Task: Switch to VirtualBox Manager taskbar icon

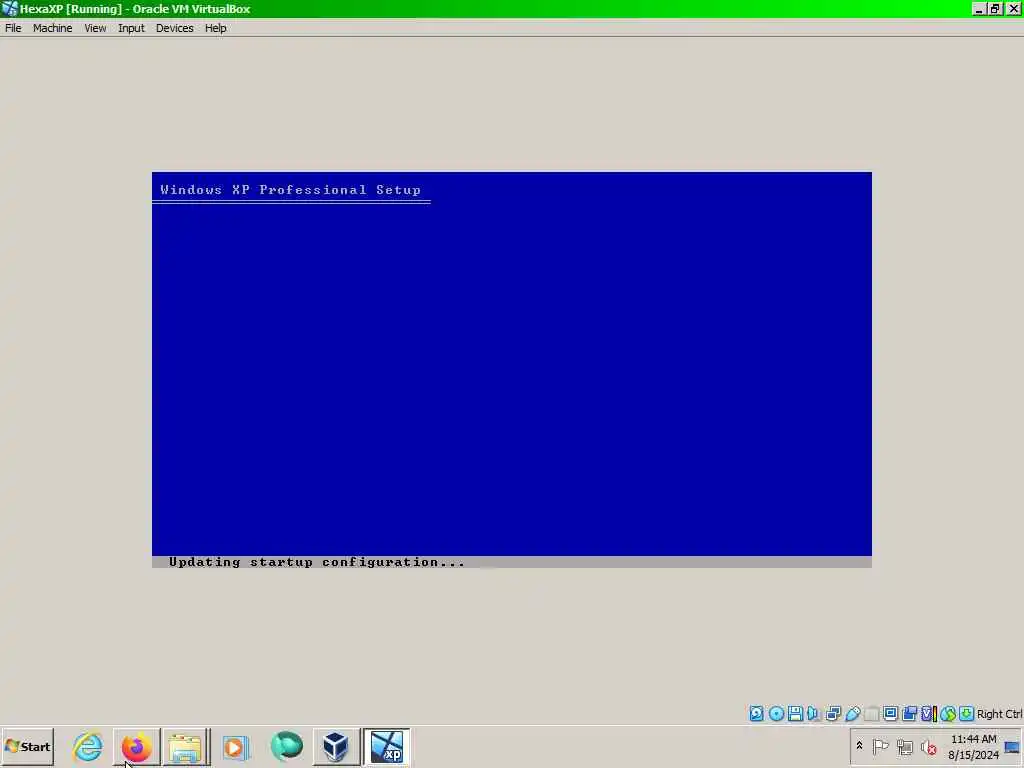Action: pyautogui.click(x=335, y=746)
